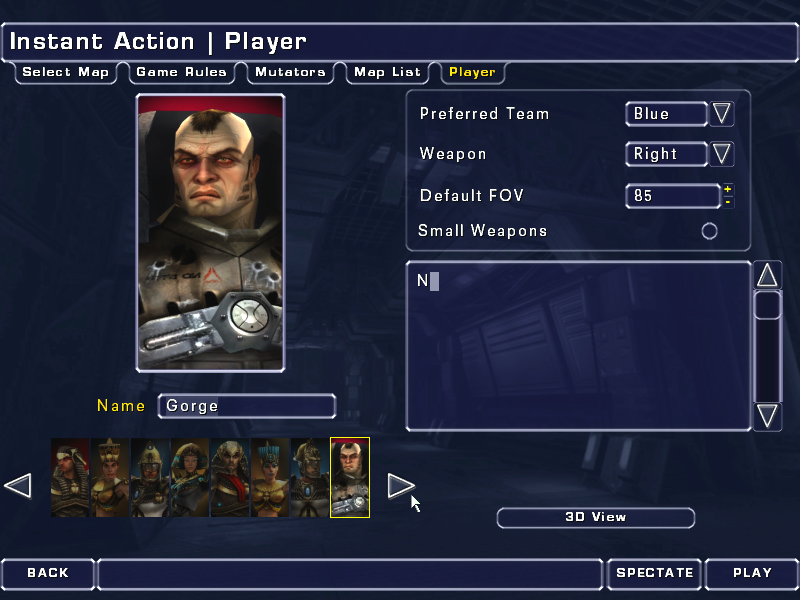Show previous characters with left arrow
The width and height of the screenshot is (800, 600).
[x=18, y=485]
